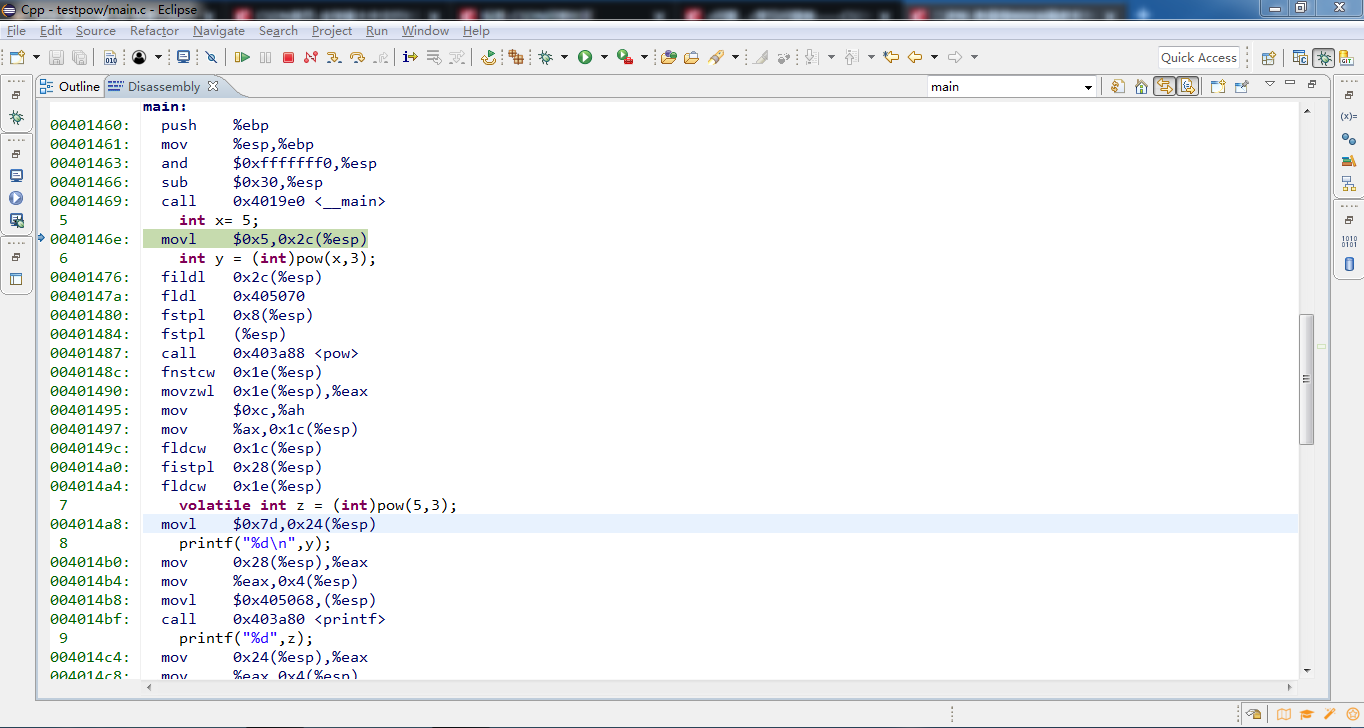Click the Open Console monitor icon
1364x728 pixels.
pyautogui.click(x=184, y=58)
